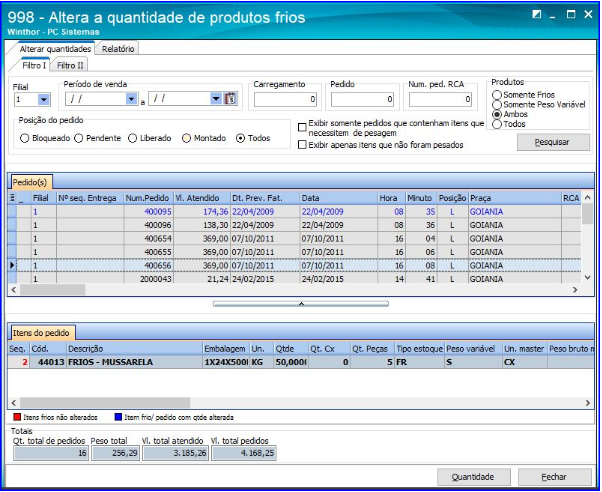Select the Itens do pedido tab
602x492 pixels.
(41, 333)
